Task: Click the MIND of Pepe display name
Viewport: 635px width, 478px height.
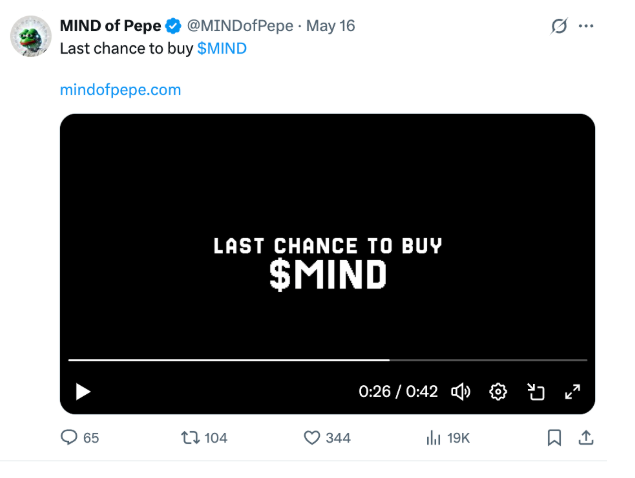Action: tap(111, 26)
